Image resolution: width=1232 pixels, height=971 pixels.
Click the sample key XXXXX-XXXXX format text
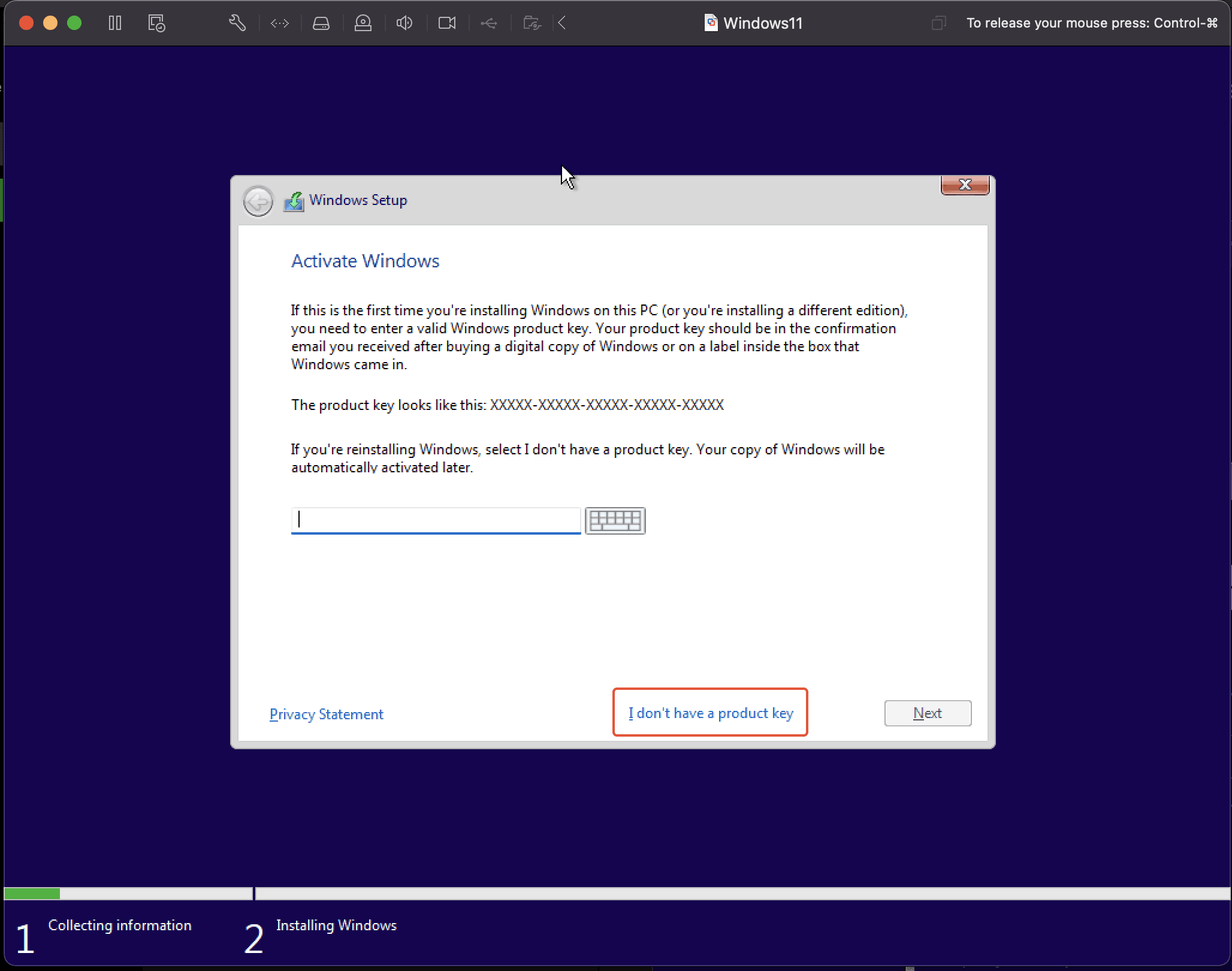click(x=607, y=405)
